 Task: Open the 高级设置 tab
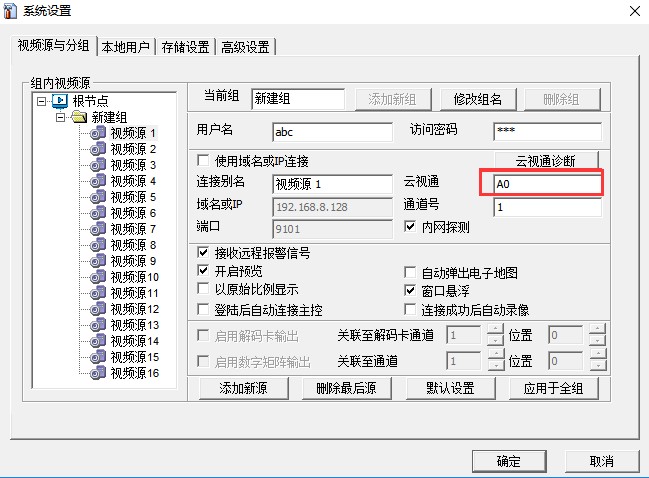[x=245, y=47]
